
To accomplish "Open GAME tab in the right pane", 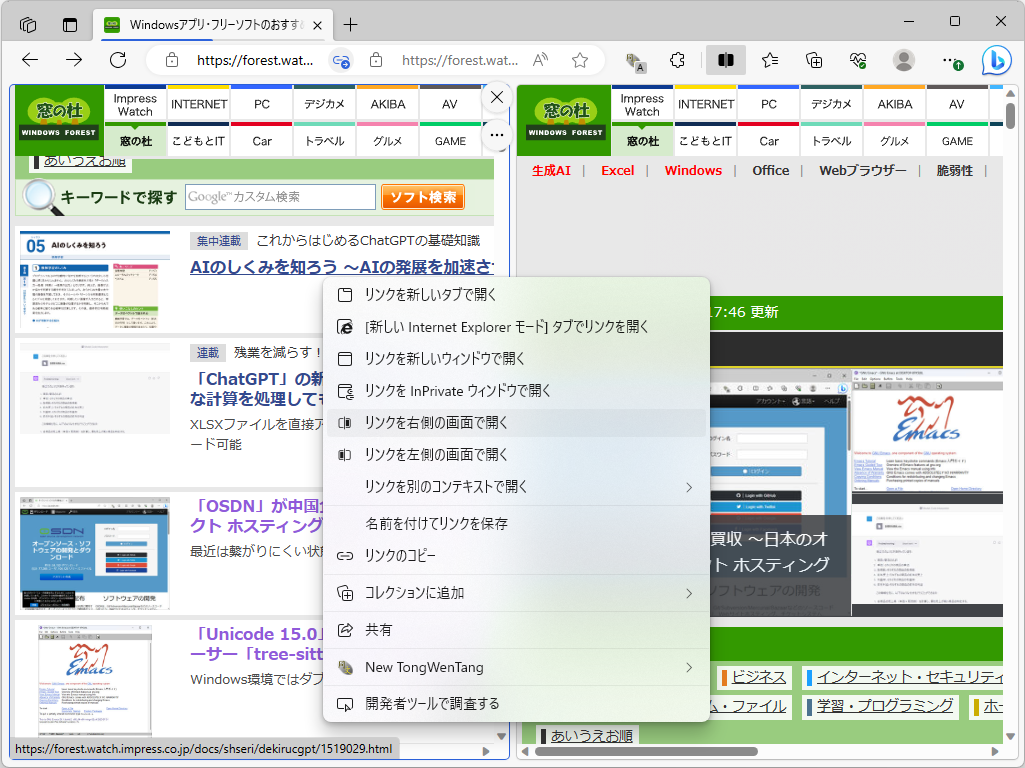I will coord(957,141).
